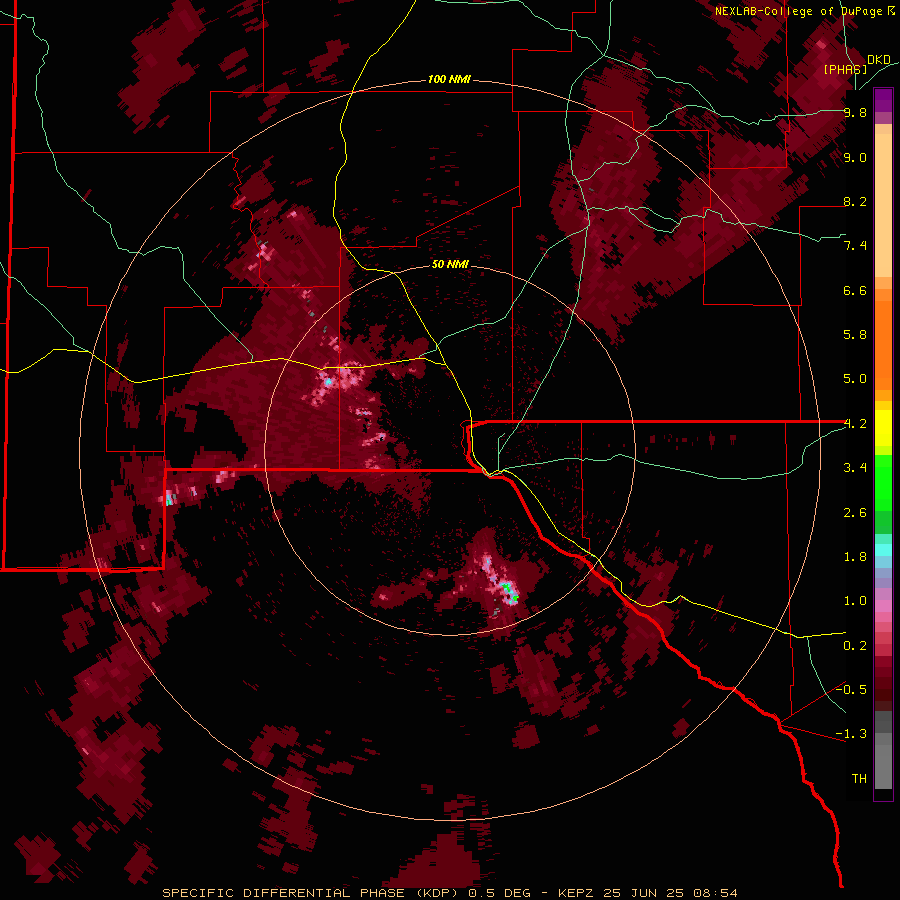This screenshot has width=900, height=900.
Task: Select the 6.6 scale label
Action: pos(855,290)
